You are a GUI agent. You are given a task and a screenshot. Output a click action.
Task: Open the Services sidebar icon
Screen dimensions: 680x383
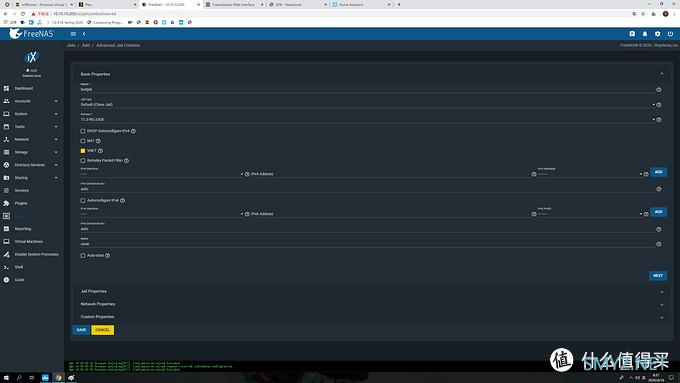pos(7,190)
